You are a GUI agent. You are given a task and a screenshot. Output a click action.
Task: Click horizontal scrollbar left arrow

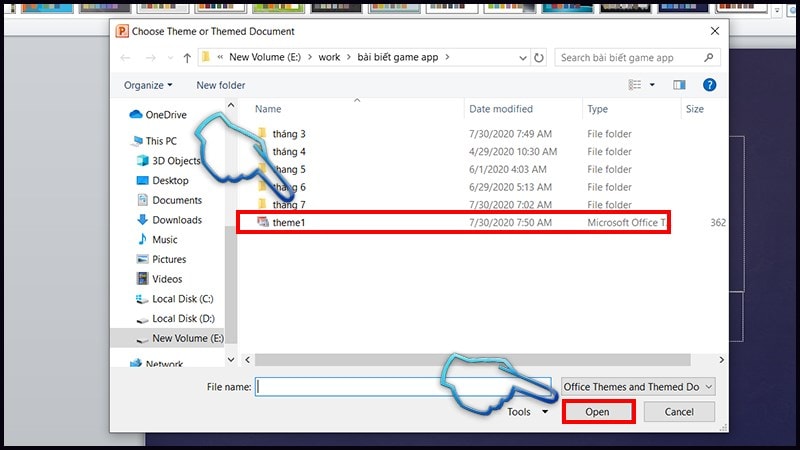coord(247,360)
